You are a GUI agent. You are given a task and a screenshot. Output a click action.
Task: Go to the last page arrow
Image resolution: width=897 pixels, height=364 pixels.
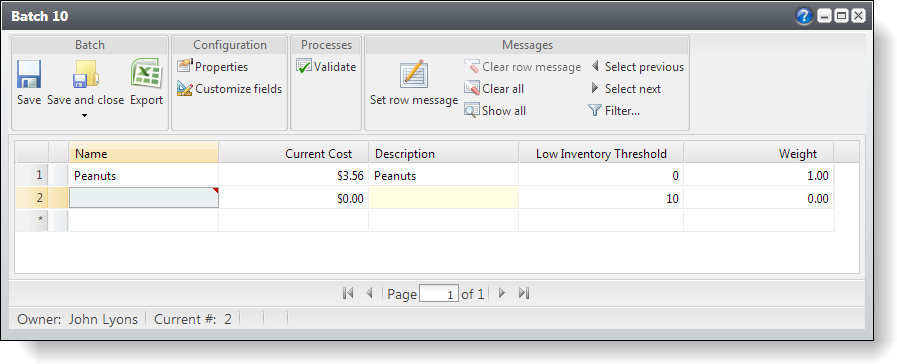(x=523, y=294)
